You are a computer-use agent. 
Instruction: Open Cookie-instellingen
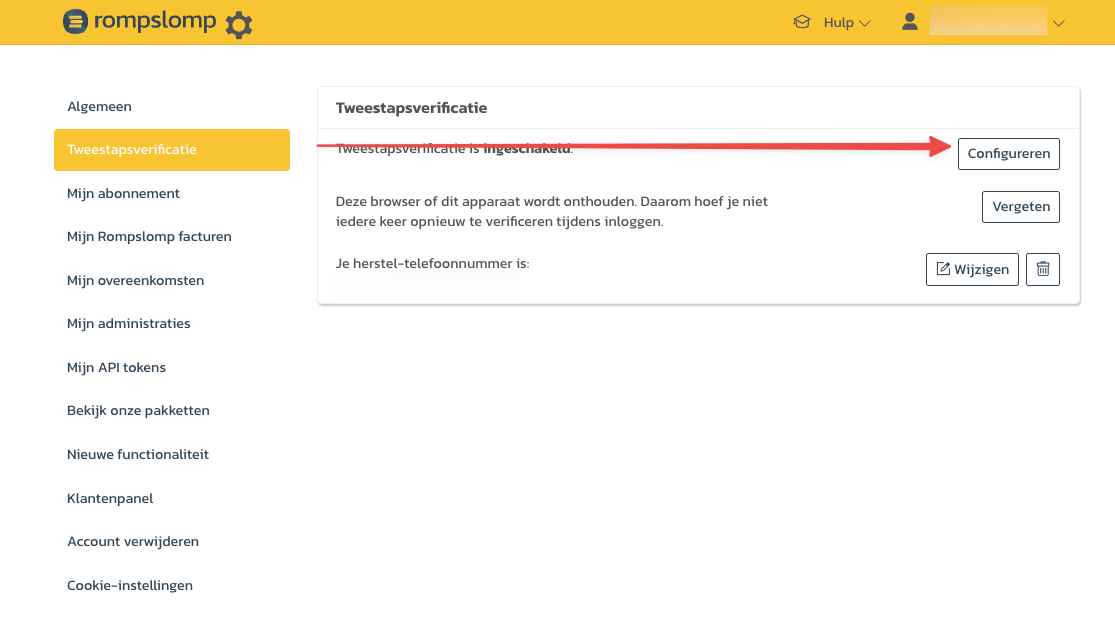[x=130, y=585]
